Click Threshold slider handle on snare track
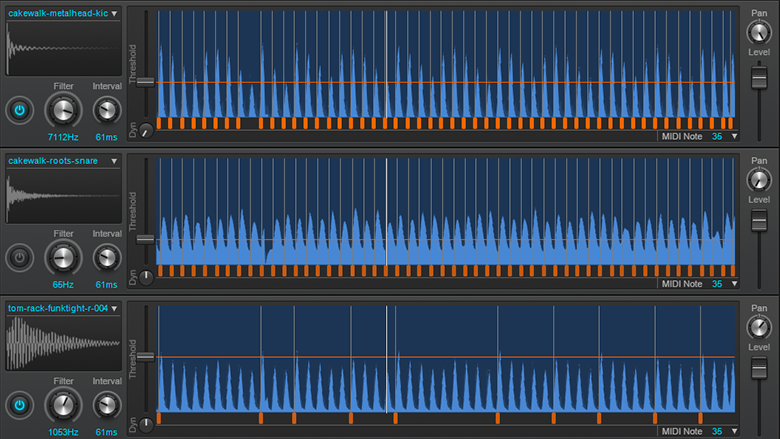The image size is (780, 439). coord(145,240)
